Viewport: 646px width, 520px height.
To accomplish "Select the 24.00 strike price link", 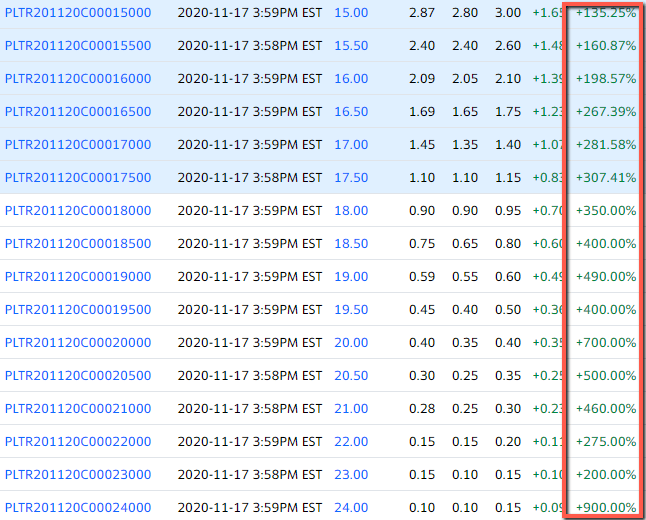I will click(351, 507).
